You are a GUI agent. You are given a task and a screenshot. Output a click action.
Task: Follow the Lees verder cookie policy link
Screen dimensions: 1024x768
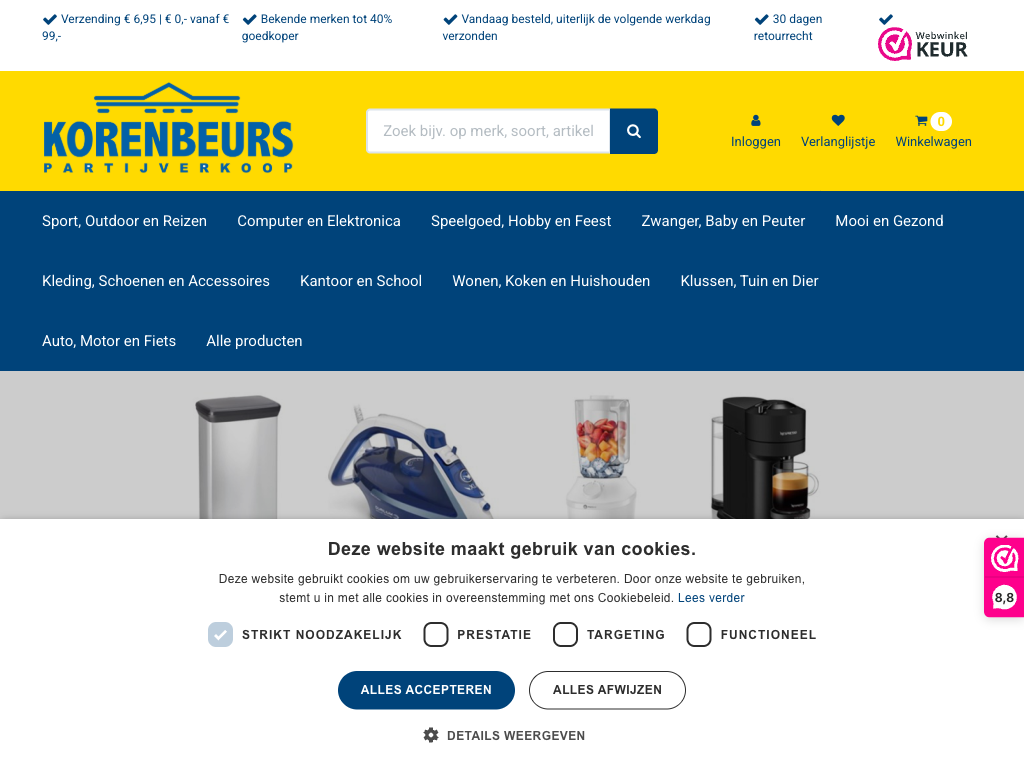[711, 598]
